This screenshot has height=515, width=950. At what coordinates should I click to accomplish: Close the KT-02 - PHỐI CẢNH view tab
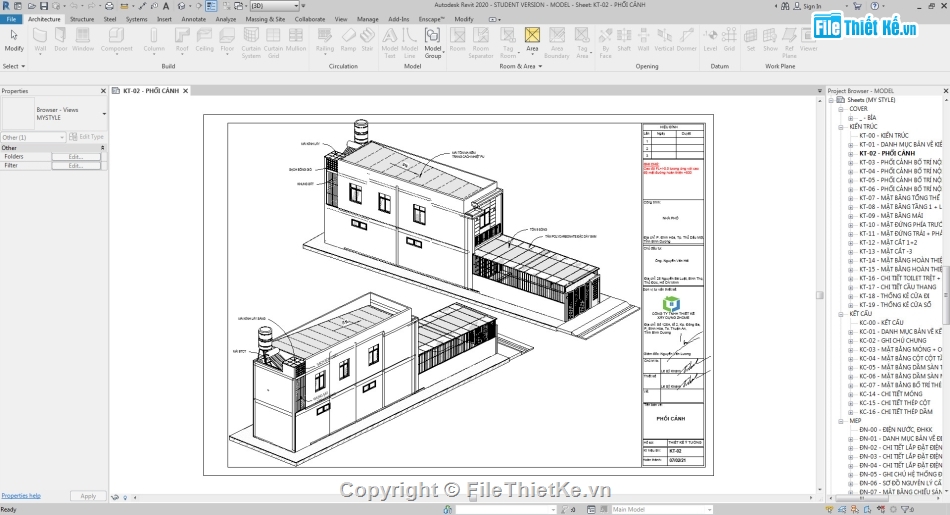(x=185, y=91)
